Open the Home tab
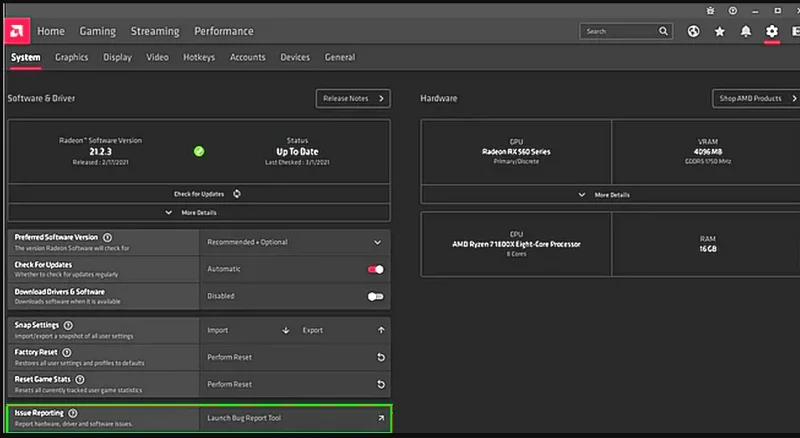This screenshot has height=438, width=800. tap(51, 31)
